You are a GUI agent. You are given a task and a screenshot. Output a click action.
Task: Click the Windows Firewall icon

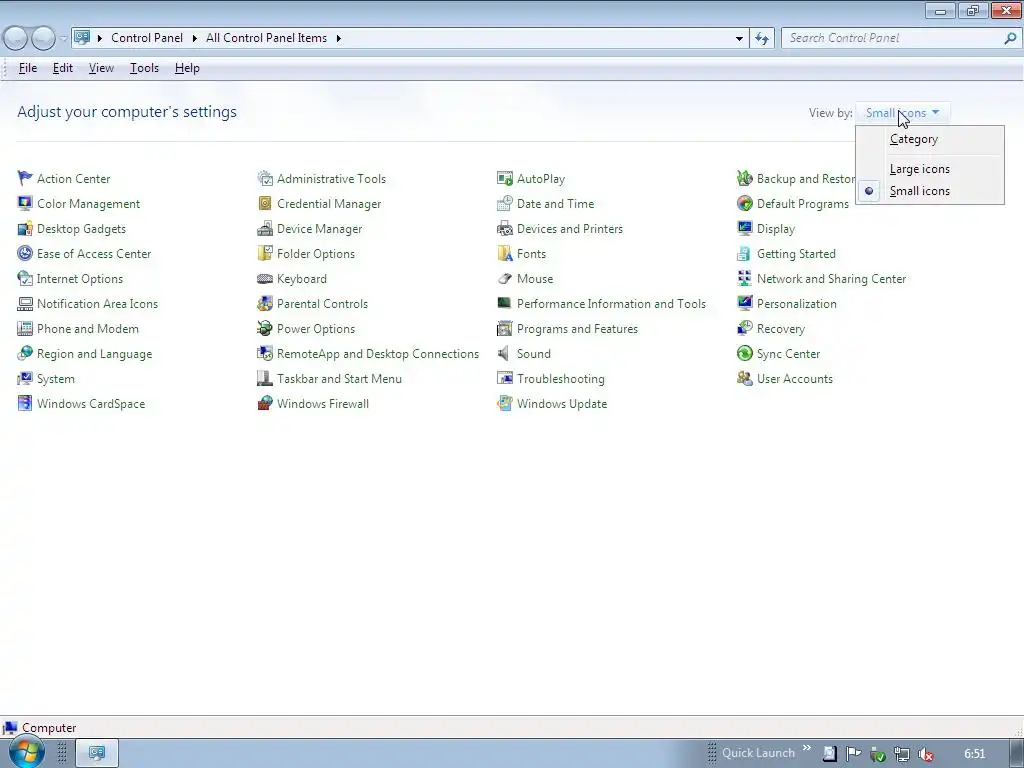coord(264,404)
